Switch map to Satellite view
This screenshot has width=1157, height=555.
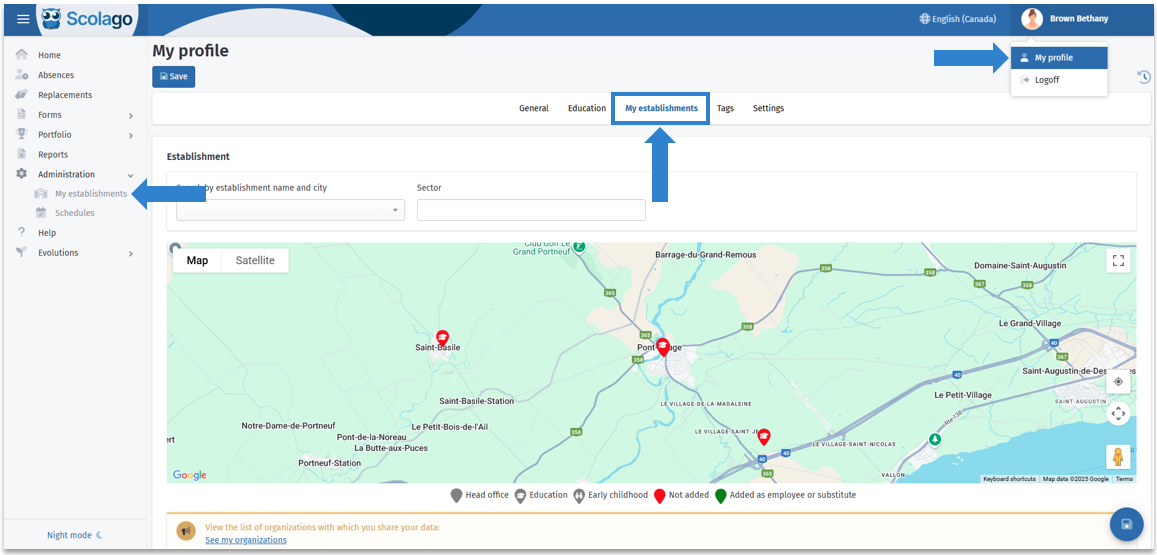tap(255, 261)
